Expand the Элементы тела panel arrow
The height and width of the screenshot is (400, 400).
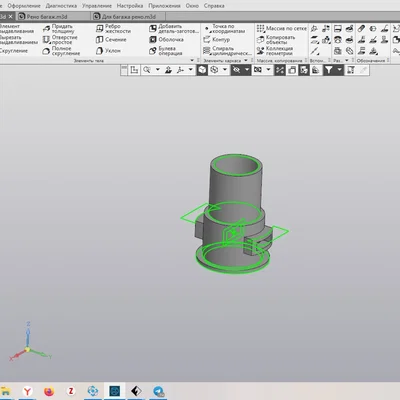tap(192, 60)
